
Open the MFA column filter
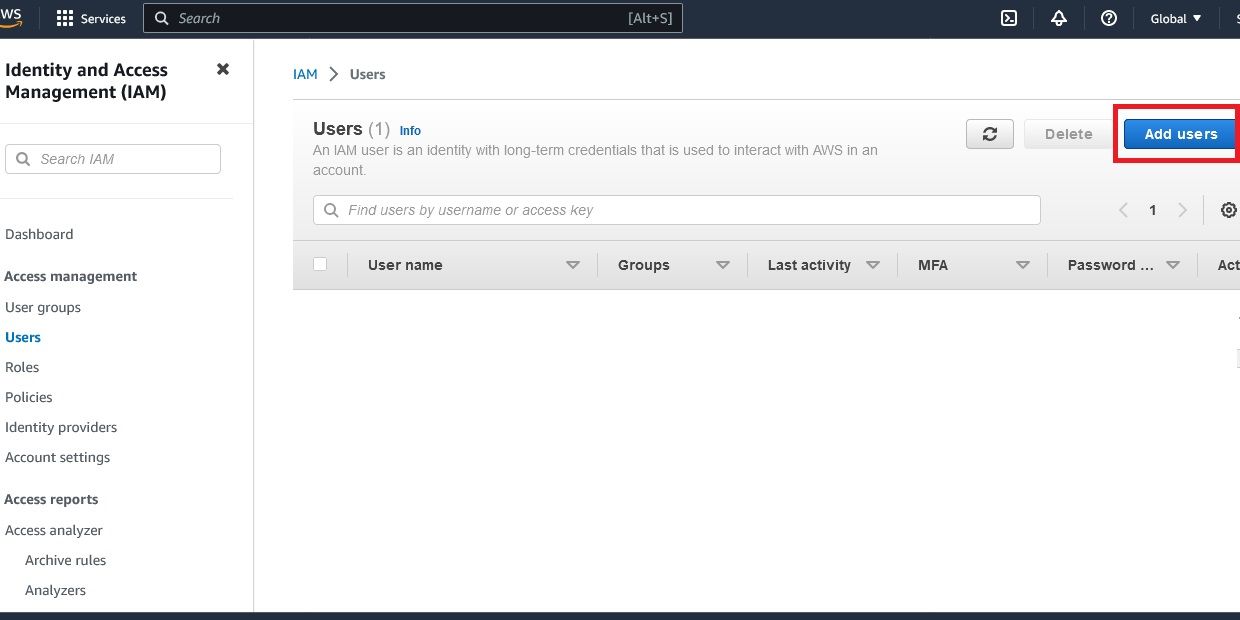coord(1022,264)
